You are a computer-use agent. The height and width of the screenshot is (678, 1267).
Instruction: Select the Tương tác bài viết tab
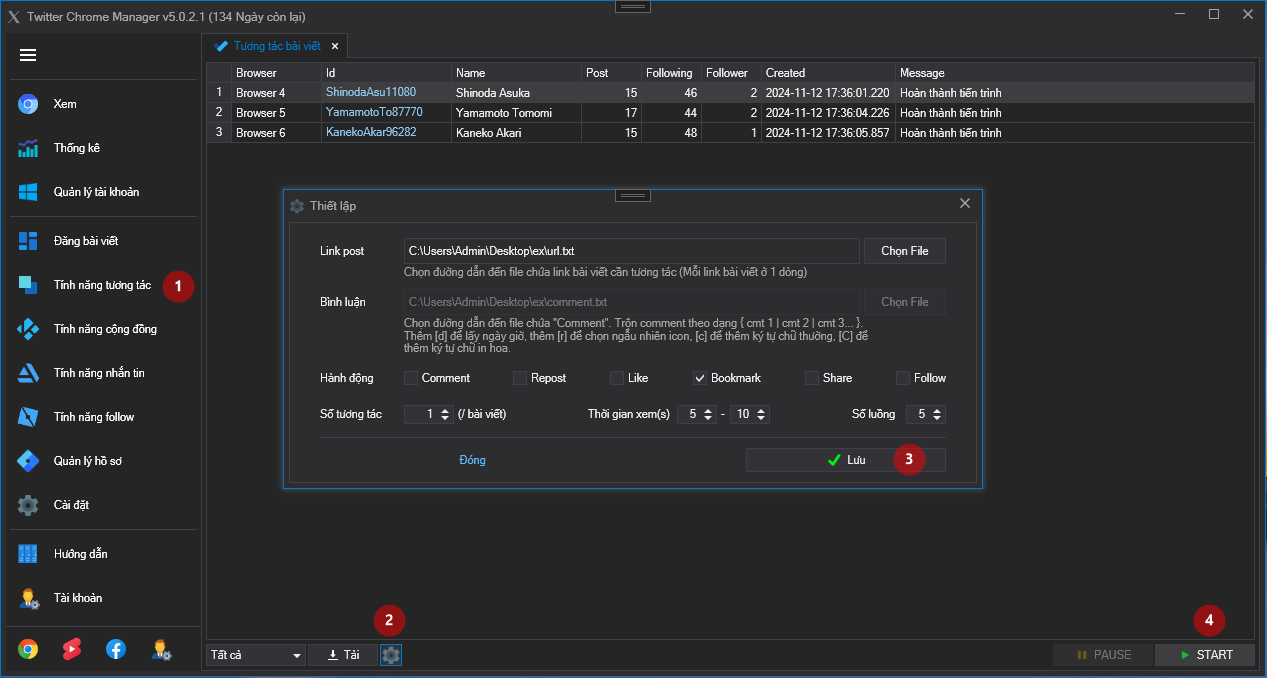coord(276,46)
